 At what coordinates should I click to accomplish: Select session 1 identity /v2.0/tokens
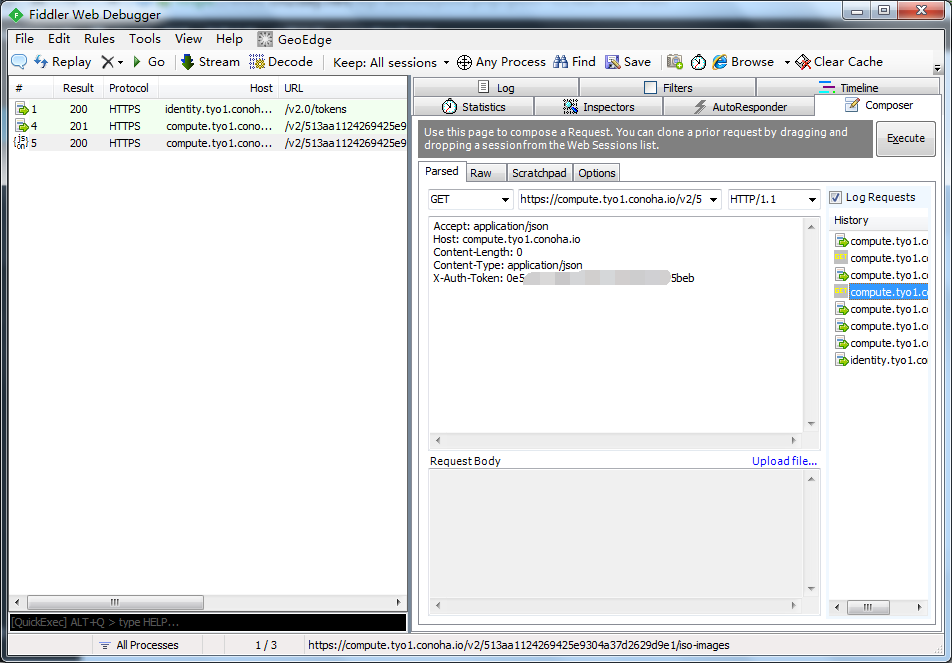208,109
